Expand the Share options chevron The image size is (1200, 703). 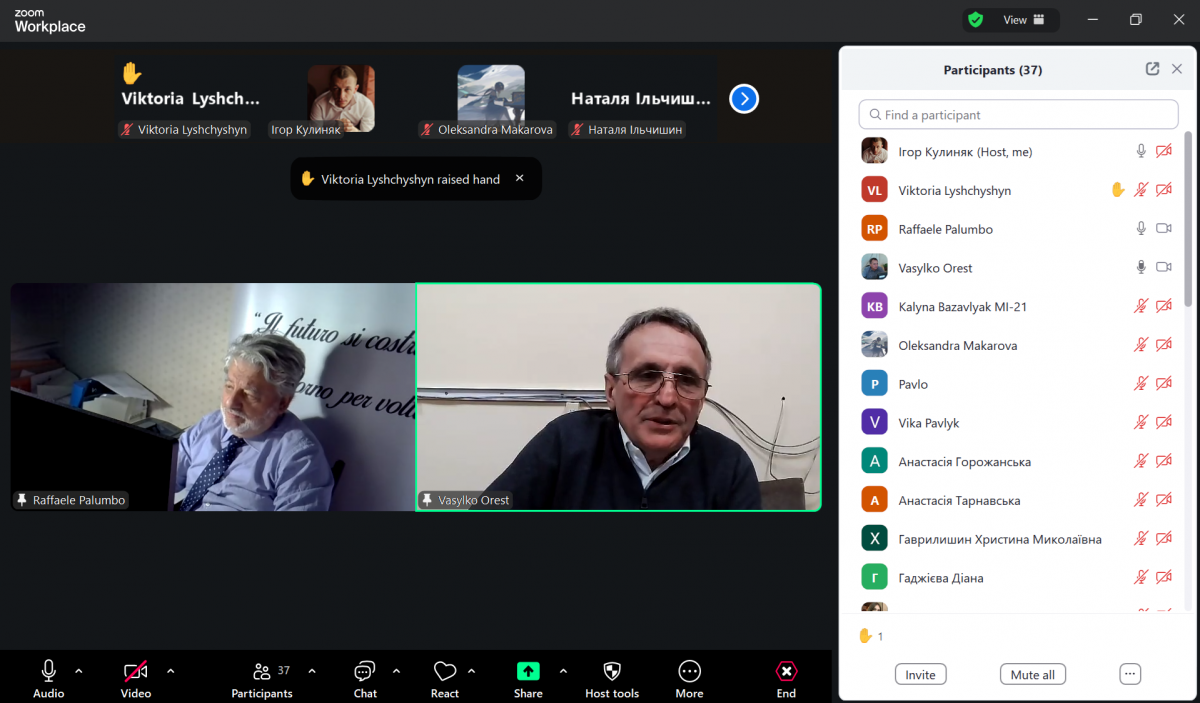[563, 671]
